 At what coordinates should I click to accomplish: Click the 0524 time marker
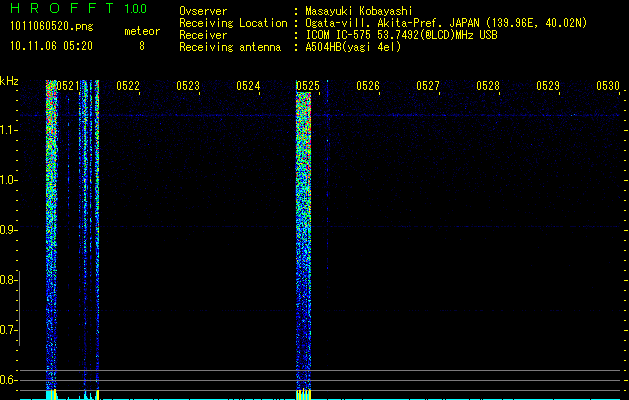tap(248, 86)
